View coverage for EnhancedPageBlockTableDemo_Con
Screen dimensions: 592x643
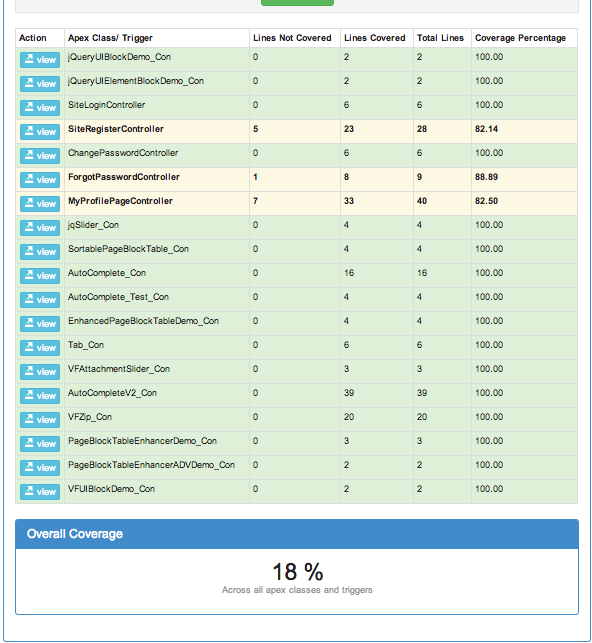[x=40, y=324]
